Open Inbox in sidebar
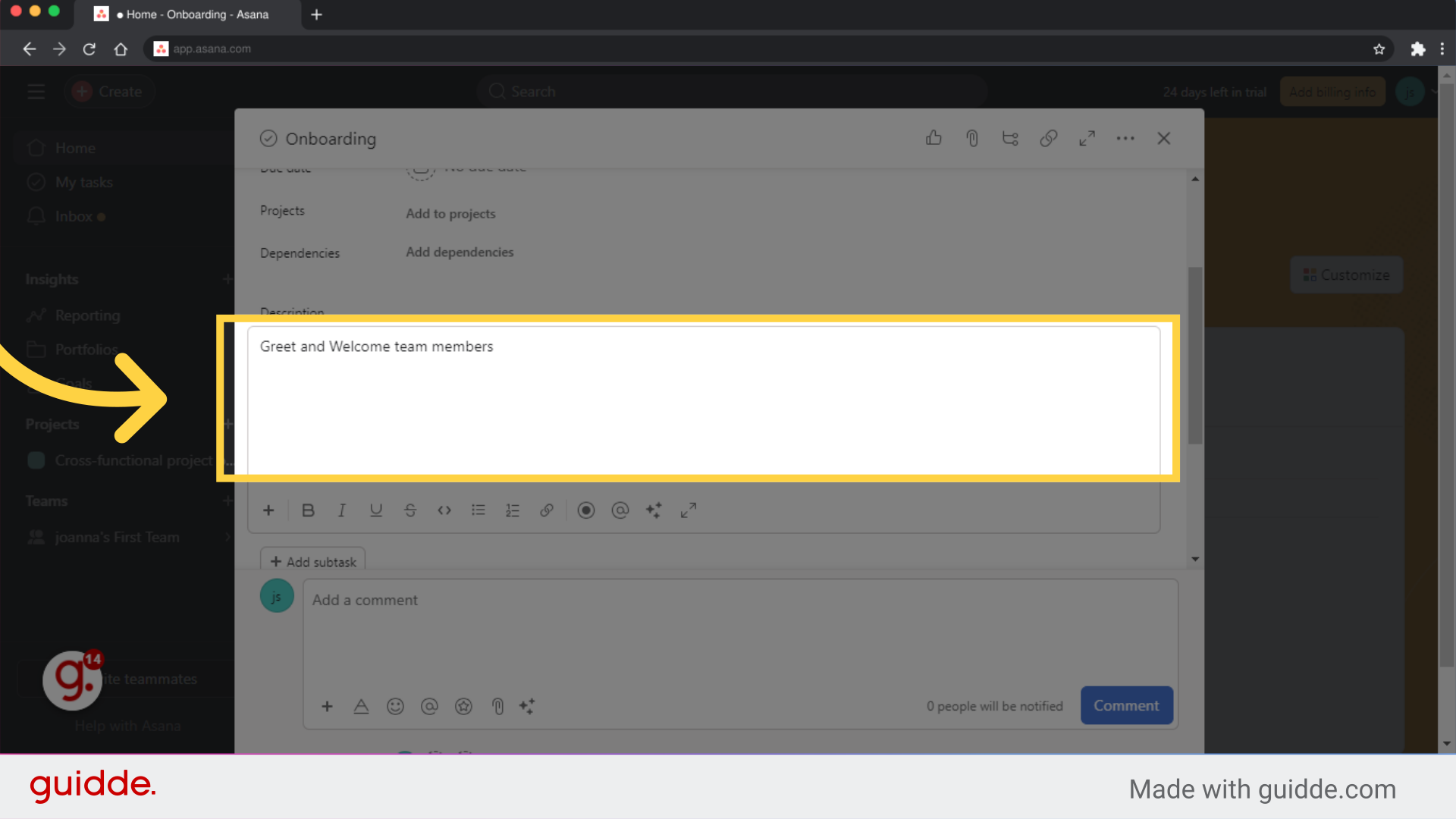Viewport: 1456px width, 819px height. pyautogui.click(x=74, y=216)
